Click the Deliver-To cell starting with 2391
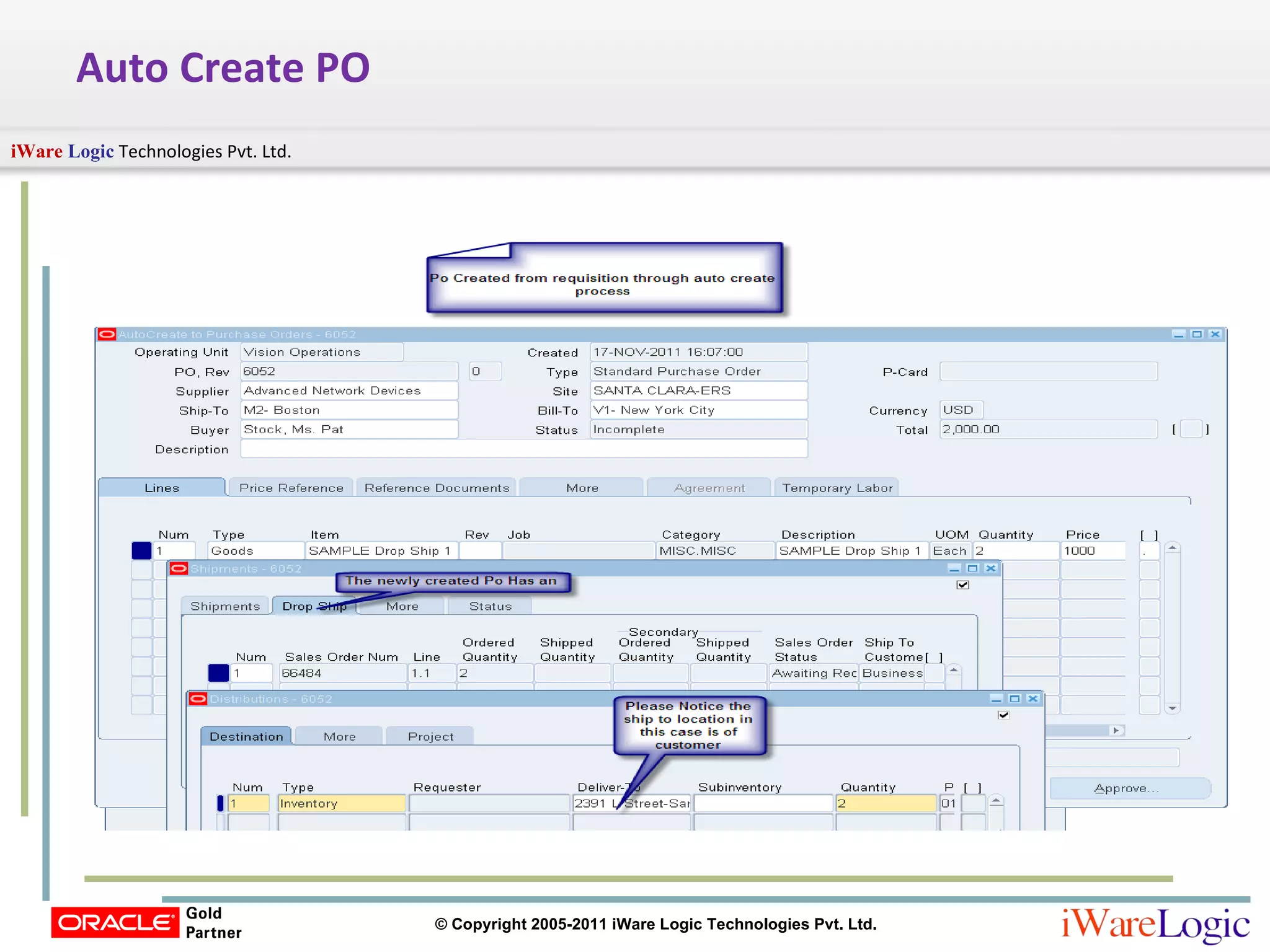The height and width of the screenshot is (952, 1270). click(x=631, y=803)
